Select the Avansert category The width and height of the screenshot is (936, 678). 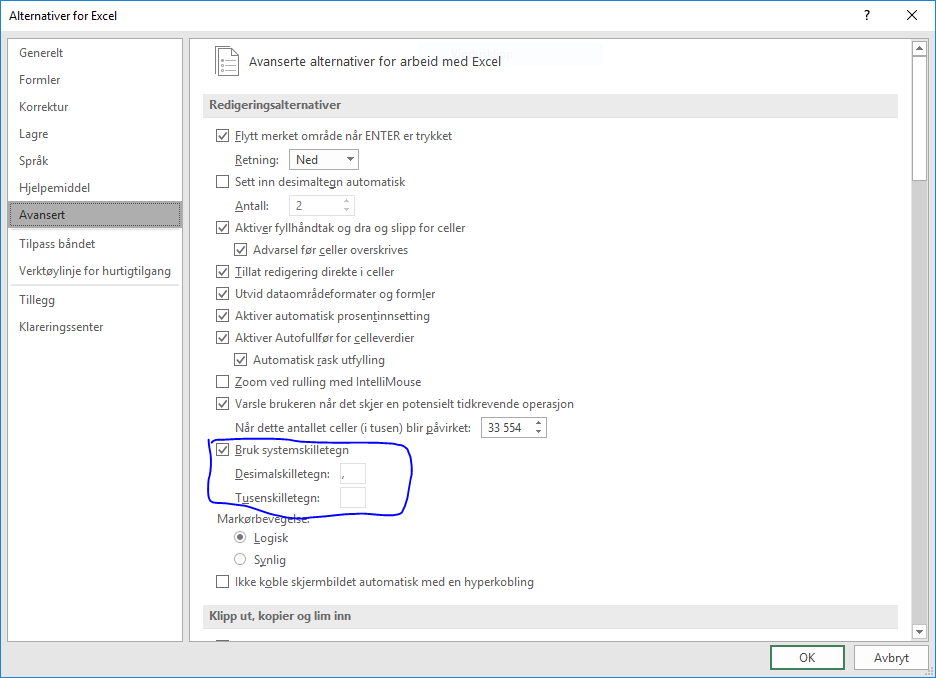[x=95, y=215]
